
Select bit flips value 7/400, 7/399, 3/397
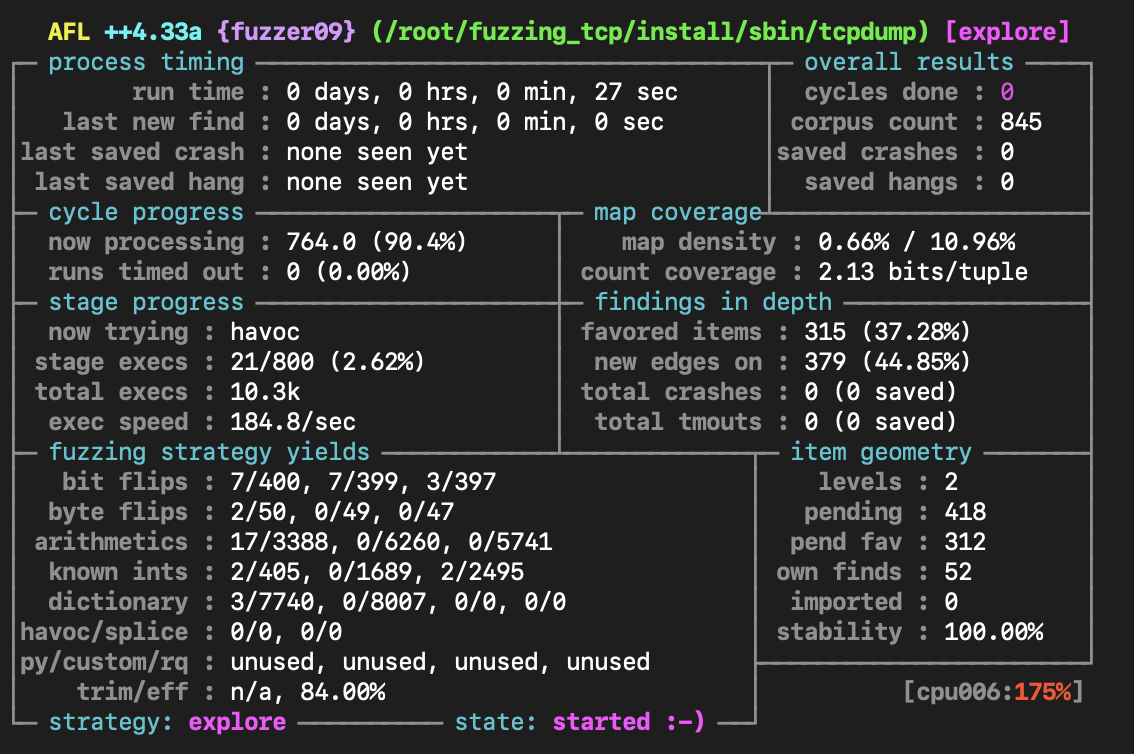pos(363,482)
